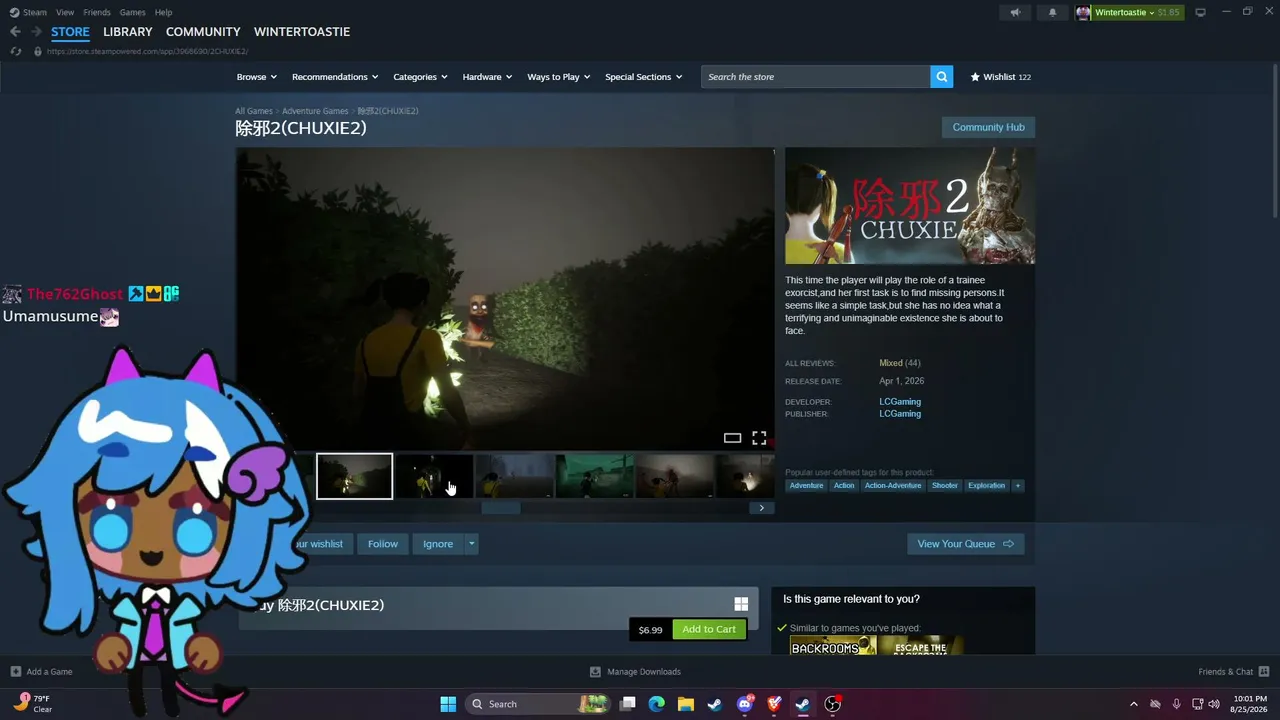Click the store search input field
Viewport: 1280px width, 720px height.
(x=815, y=77)
